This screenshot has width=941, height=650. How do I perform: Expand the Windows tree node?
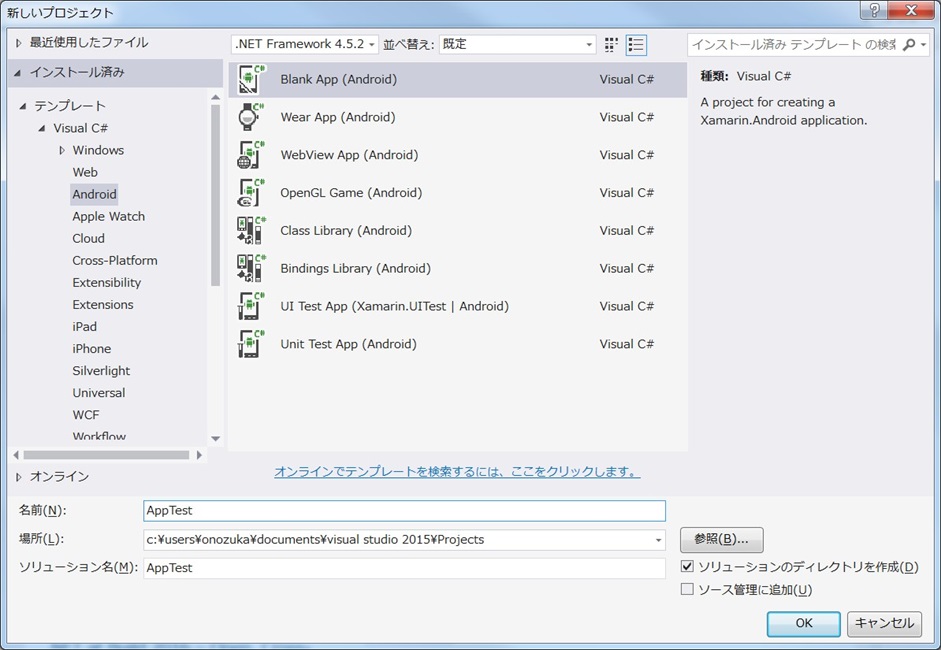[x=62, y=150]
